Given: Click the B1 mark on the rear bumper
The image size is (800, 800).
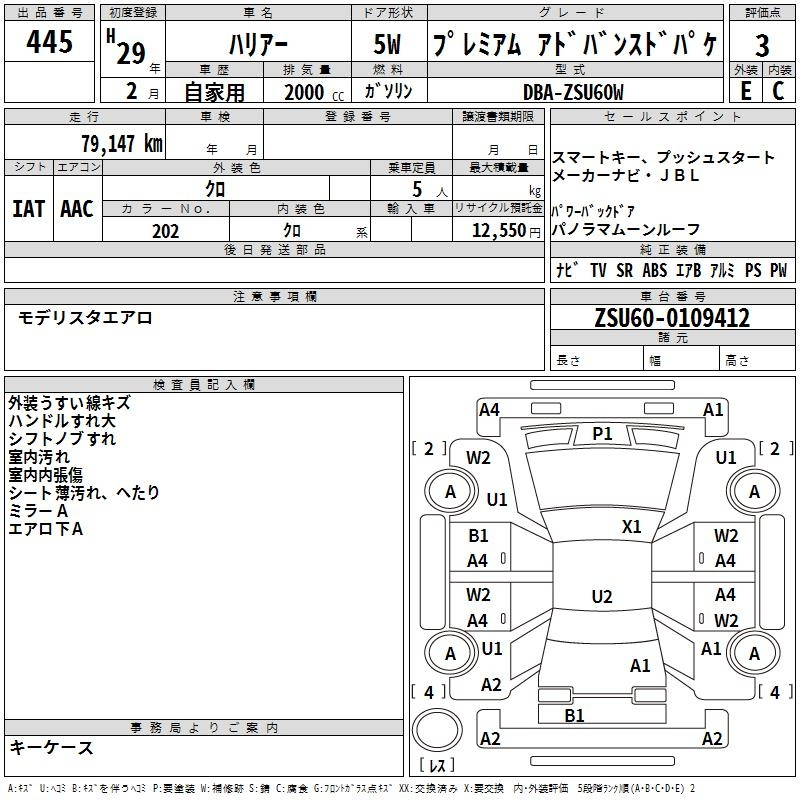Looking at the screenshot, I should click(574, 715).
